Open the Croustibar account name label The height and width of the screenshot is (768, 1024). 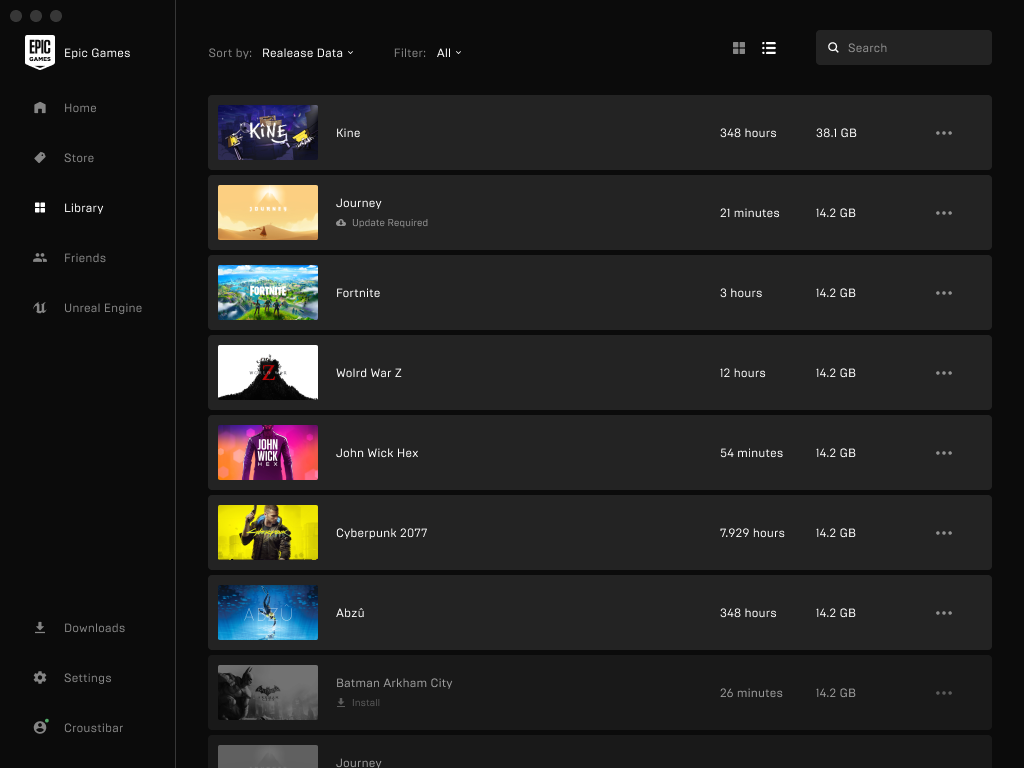(x=93, y=728)
